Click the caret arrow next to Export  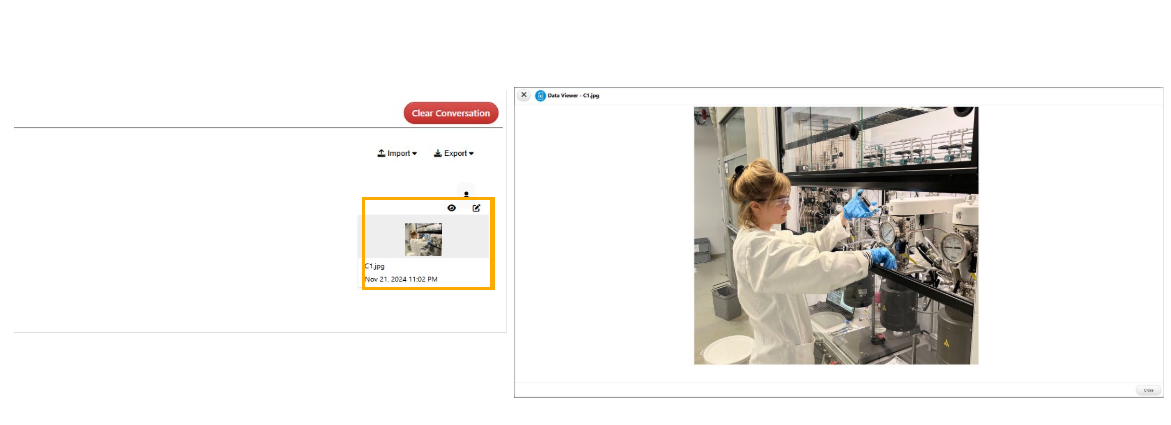coord(470,154)
